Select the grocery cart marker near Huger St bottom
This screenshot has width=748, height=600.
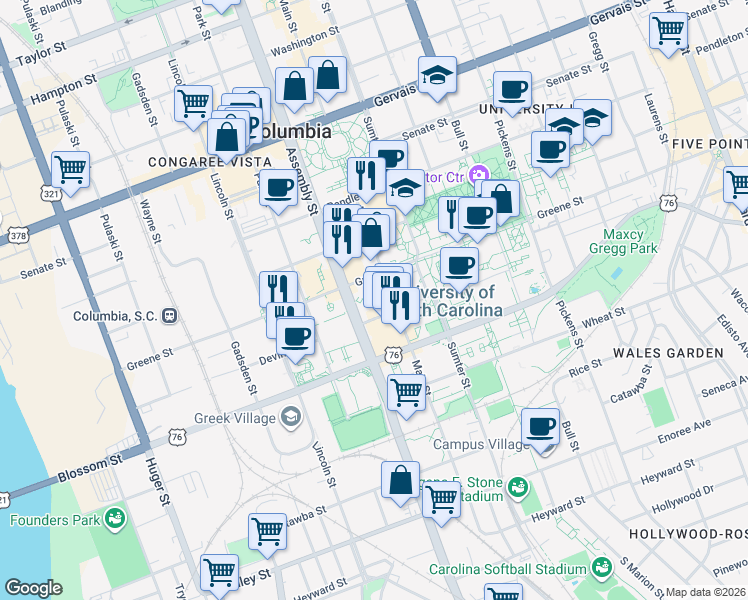[219, 572]
